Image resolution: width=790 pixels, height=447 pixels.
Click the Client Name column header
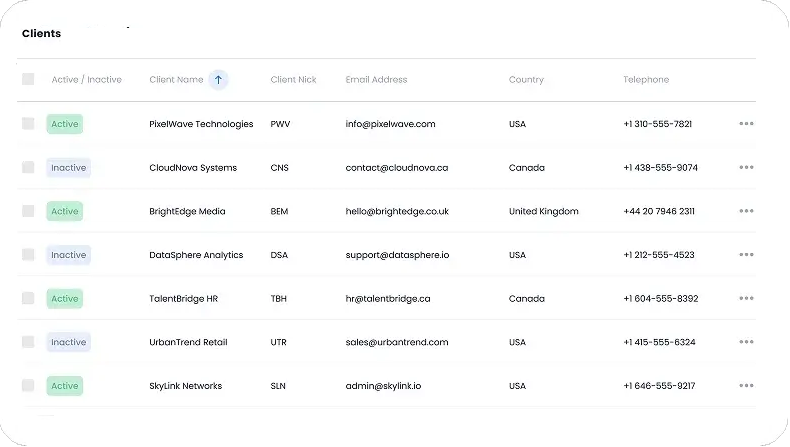pyautogui.click(x=176, y=80)
